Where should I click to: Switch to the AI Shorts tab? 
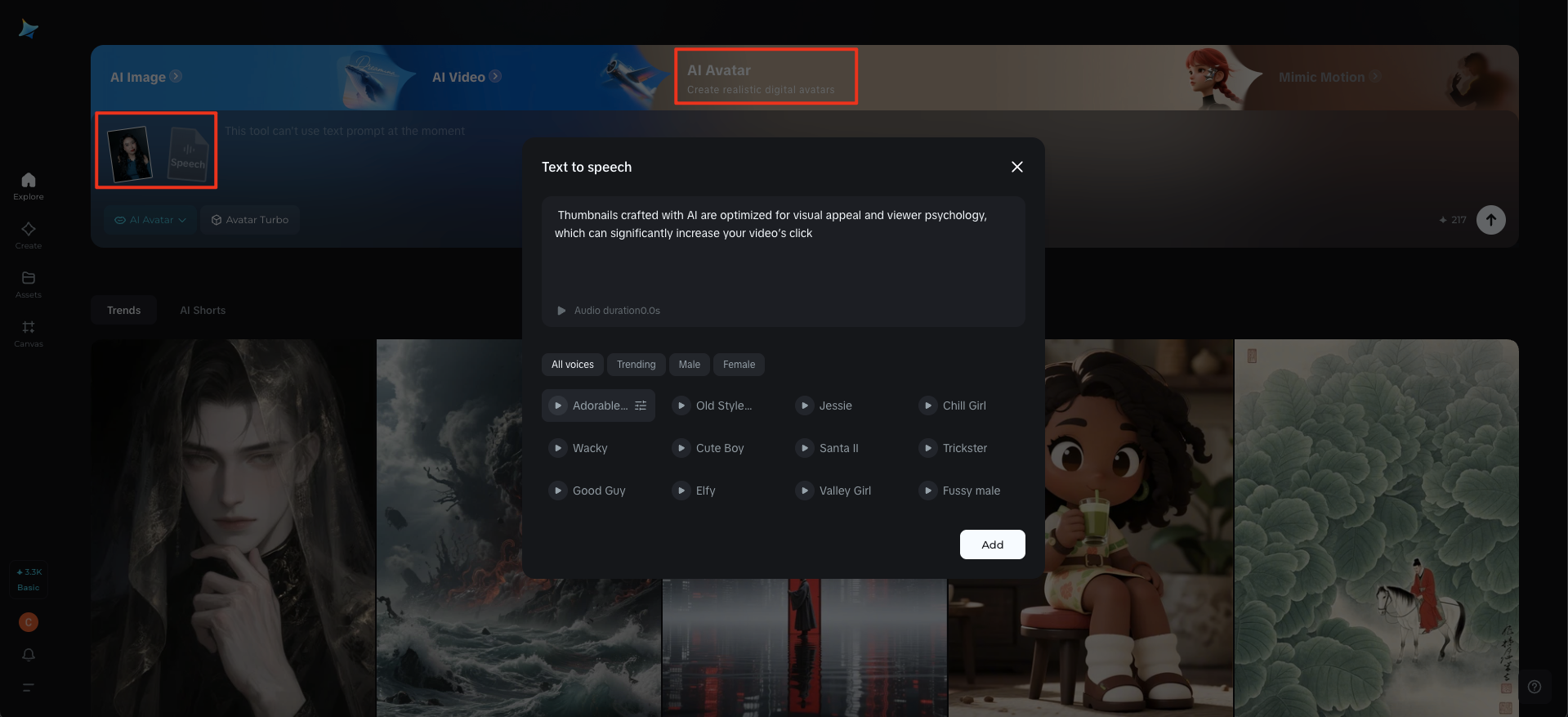coord(203,311)
